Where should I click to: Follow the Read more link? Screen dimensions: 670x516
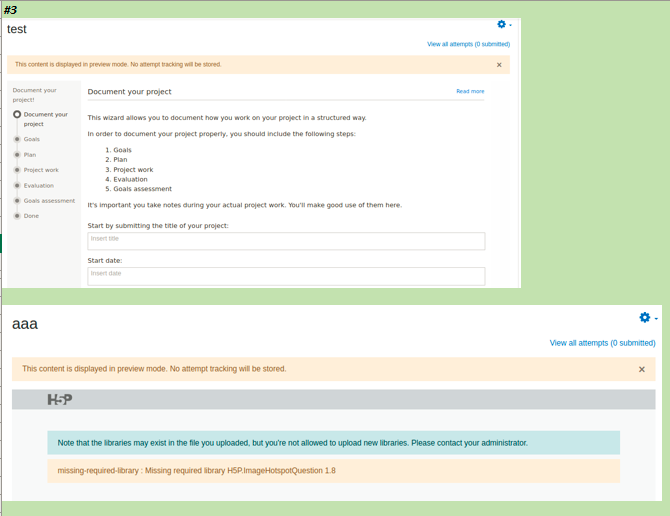point(470,91)
